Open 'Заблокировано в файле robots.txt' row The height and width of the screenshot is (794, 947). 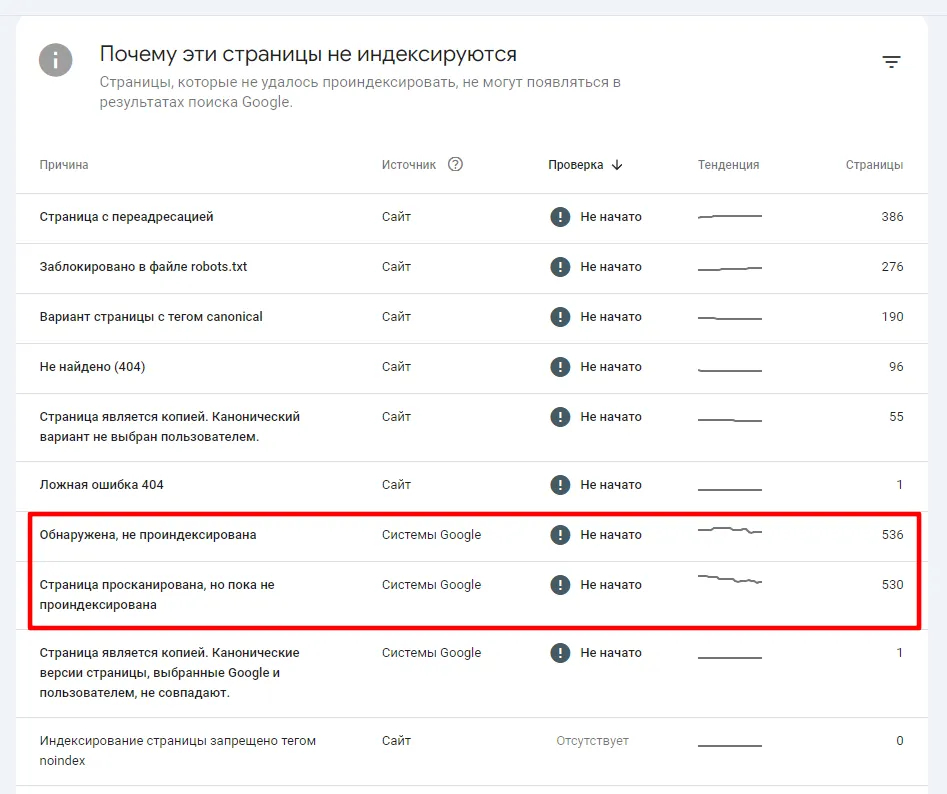472,269
